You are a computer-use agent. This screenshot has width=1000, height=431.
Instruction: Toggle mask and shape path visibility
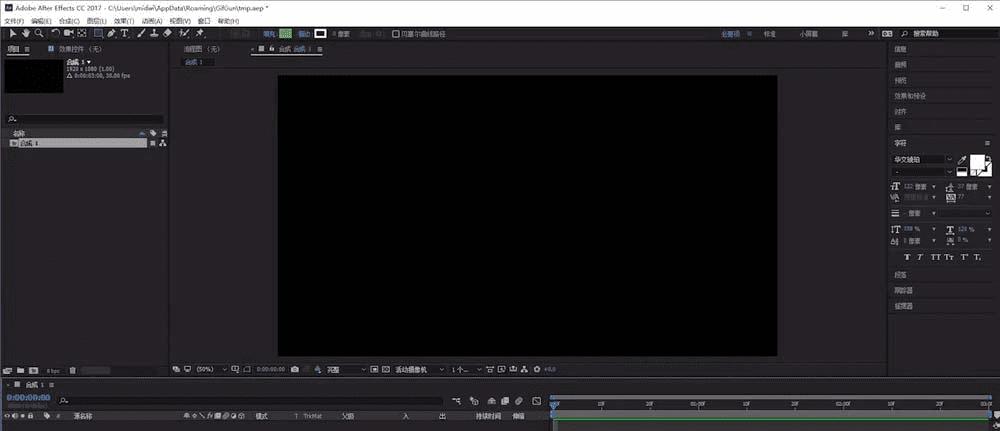point(247,369)
